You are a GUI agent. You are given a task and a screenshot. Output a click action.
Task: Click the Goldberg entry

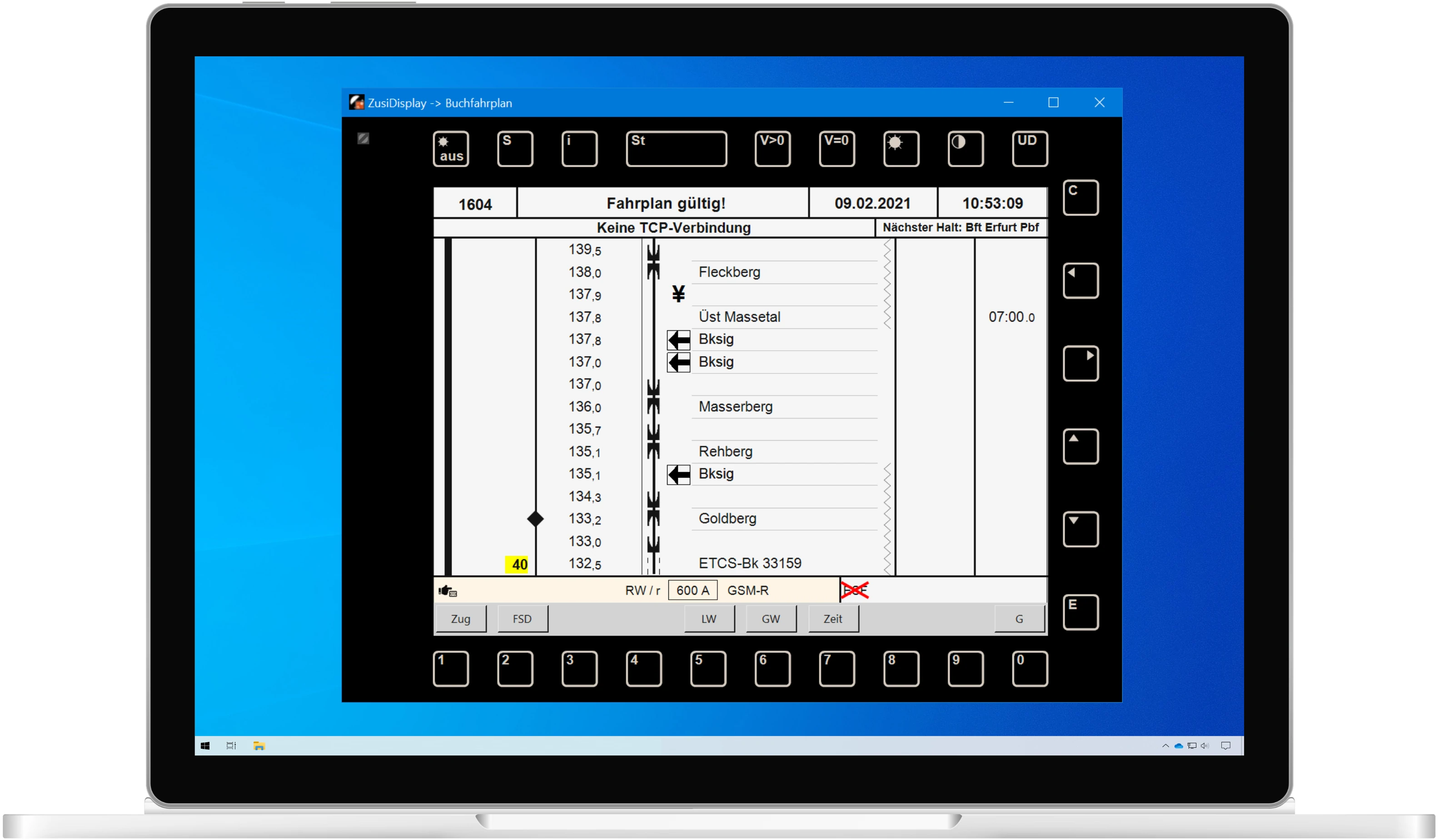pos(727,518)
